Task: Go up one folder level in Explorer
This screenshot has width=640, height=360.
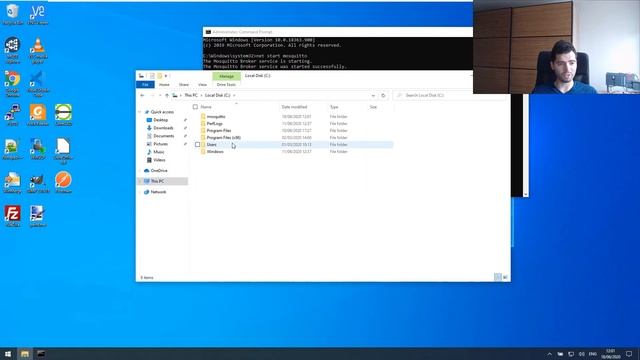Action: pos(167,95)
